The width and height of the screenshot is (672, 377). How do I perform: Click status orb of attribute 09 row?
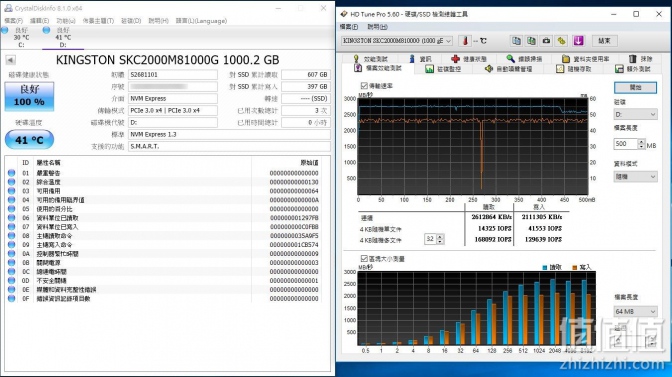[12, 245]
